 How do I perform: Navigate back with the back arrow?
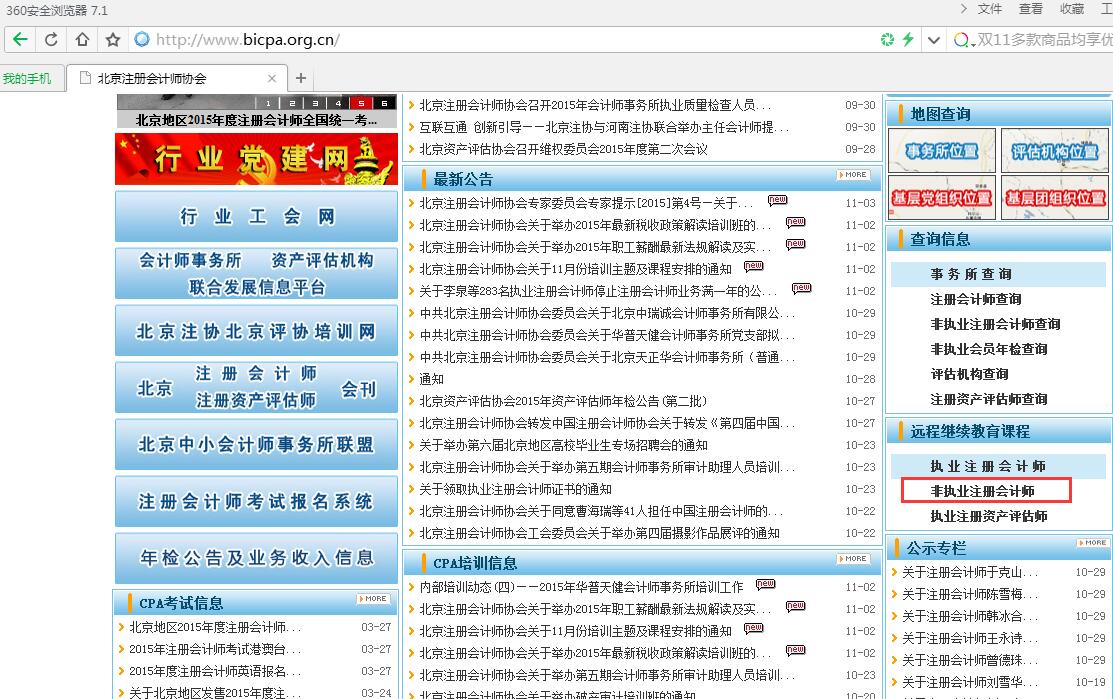coord(20,40)
